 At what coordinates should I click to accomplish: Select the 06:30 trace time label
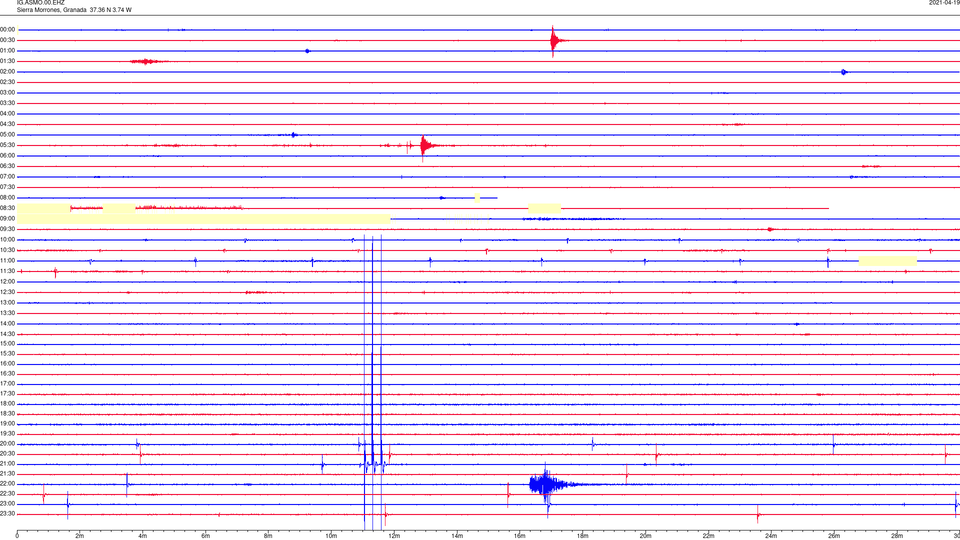point(8,166)
